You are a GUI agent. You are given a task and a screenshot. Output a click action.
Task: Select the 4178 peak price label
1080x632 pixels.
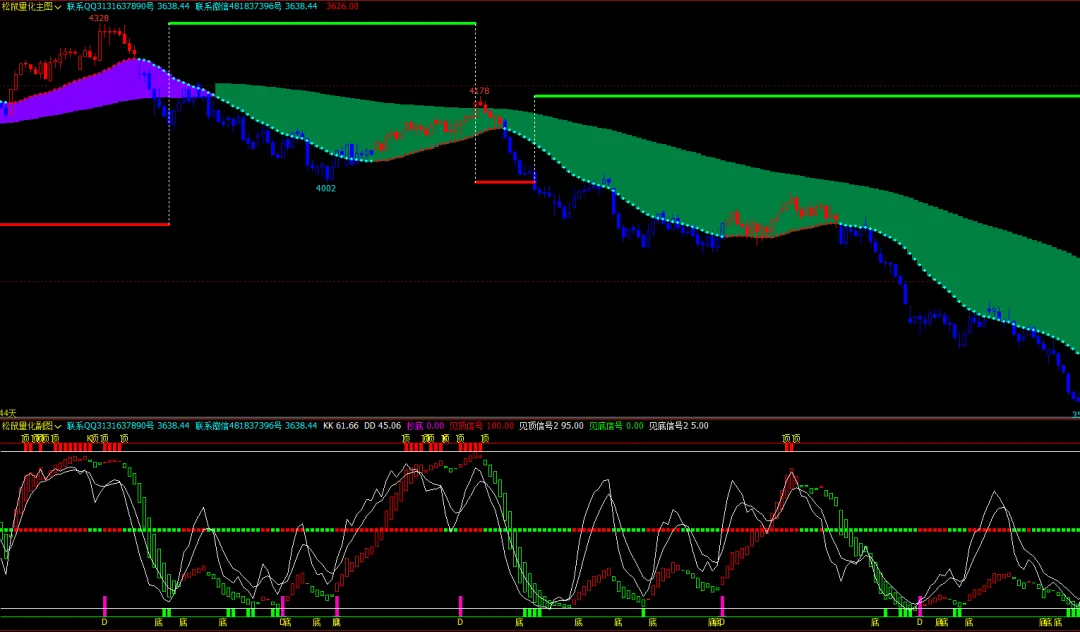(479, 91)
